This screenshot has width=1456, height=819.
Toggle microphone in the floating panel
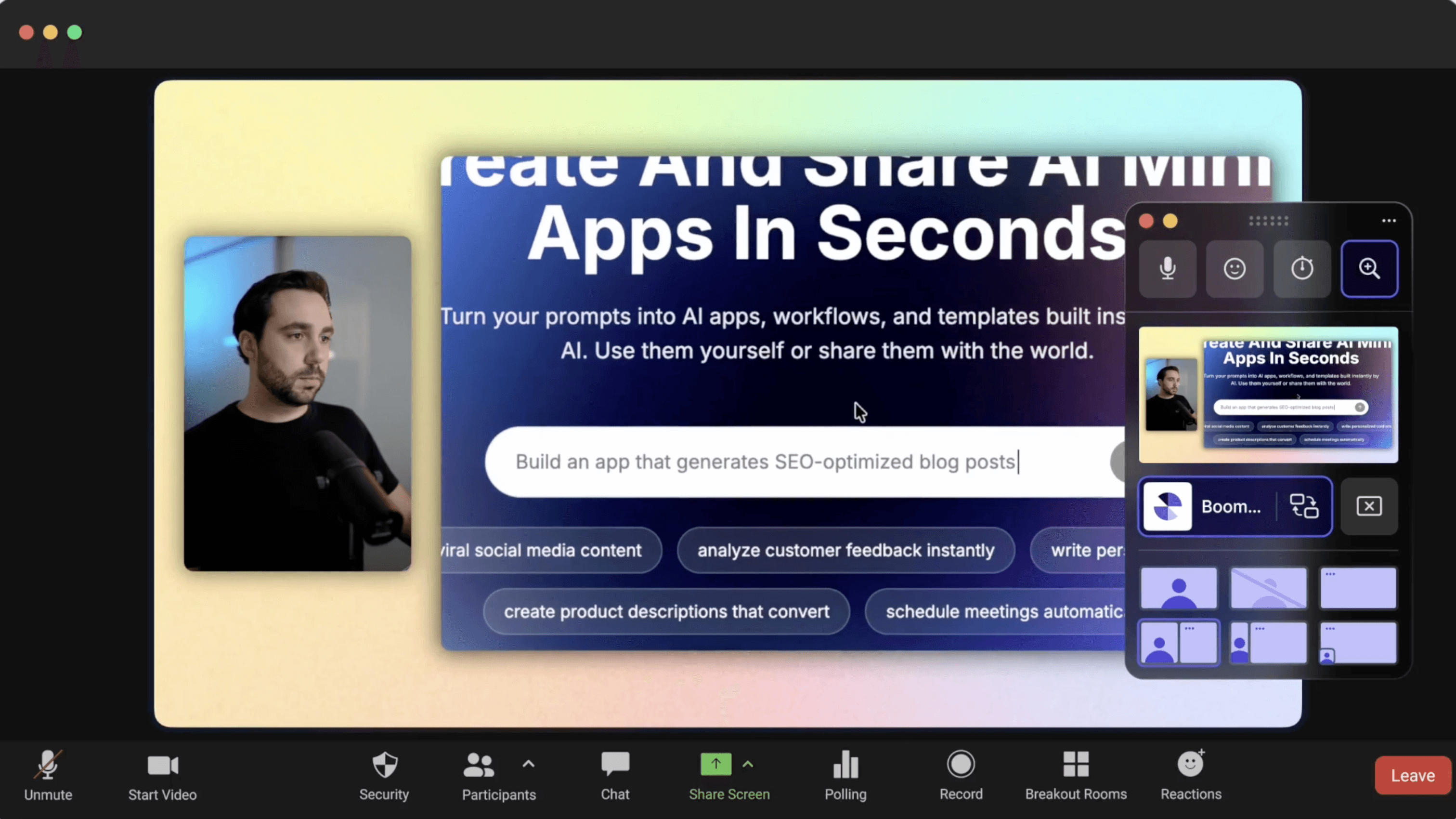pyautogui.click(x=1168, y=269)
